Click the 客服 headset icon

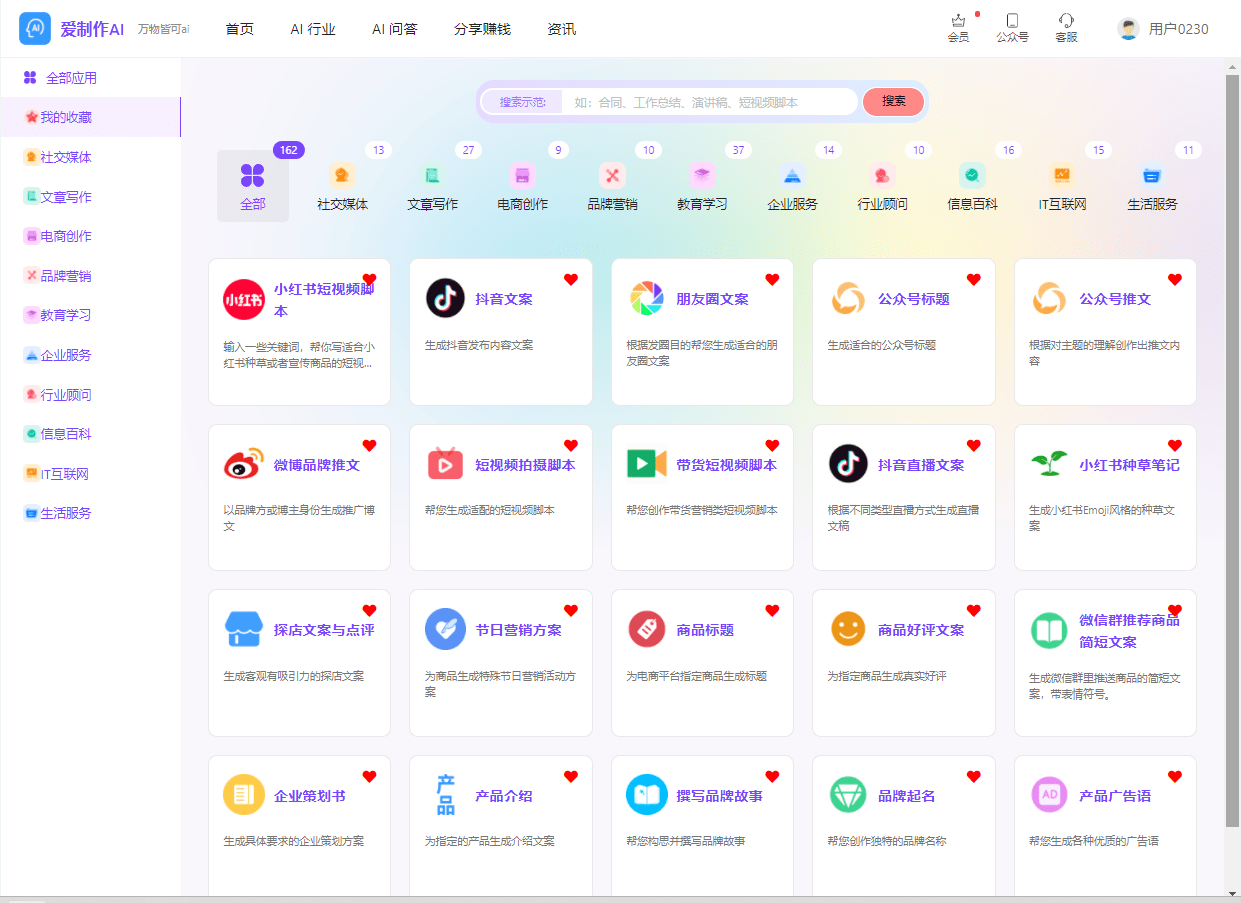point(1066,21)
